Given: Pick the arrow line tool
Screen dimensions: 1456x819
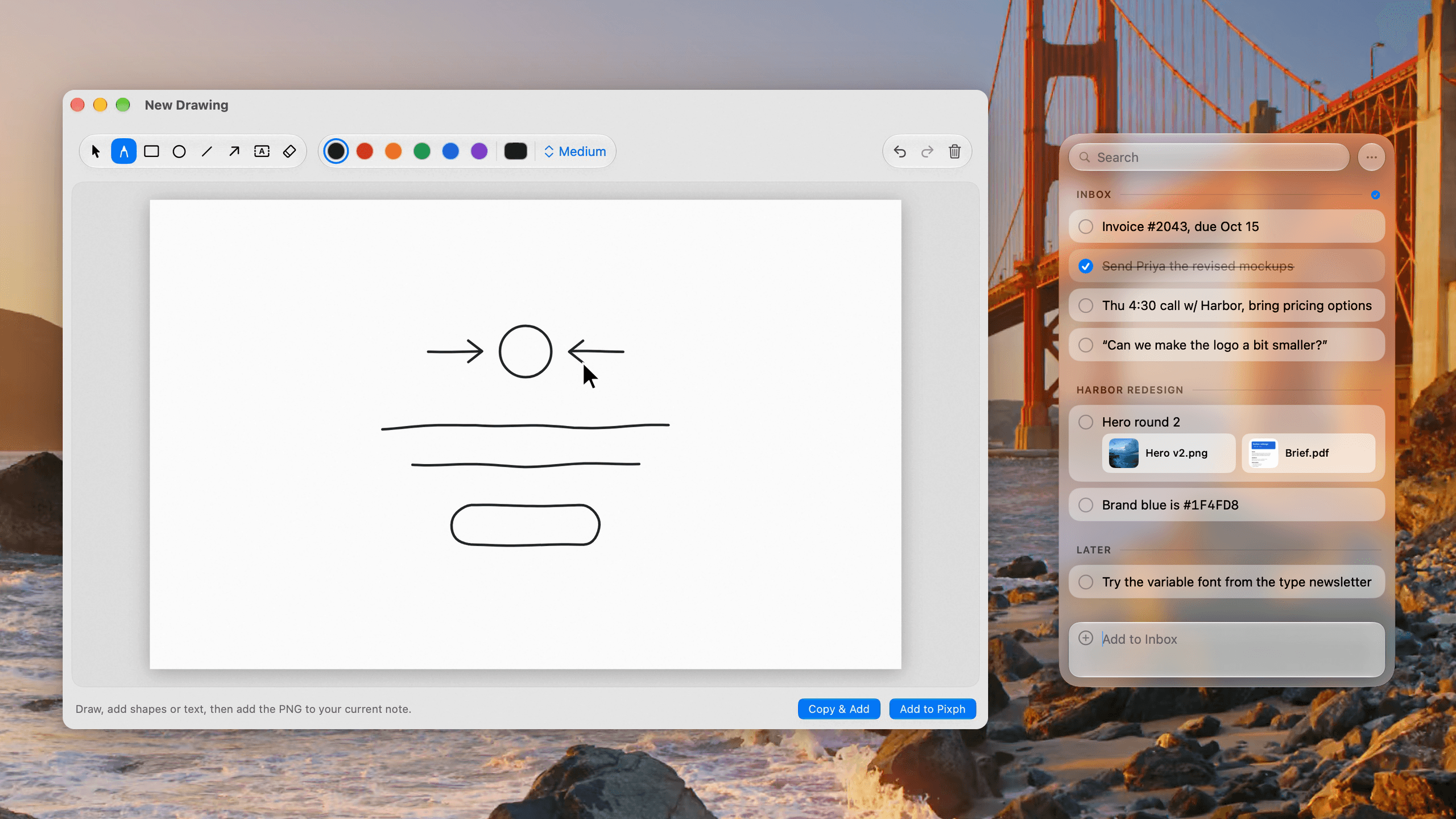Looking at the screenshot, I should point(234,151).
